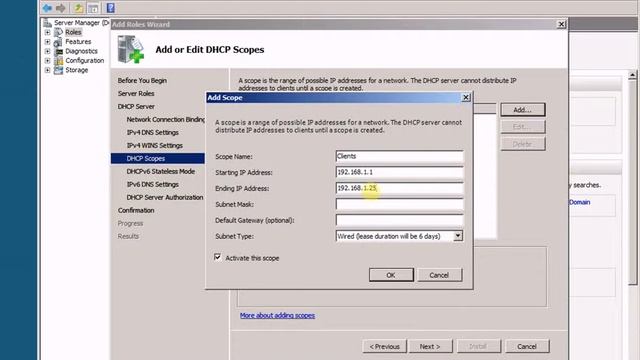The width and height of the screenshot is (640, 360).
Task: Open the Subnet Type dropdown
Action: pos(458,236)
